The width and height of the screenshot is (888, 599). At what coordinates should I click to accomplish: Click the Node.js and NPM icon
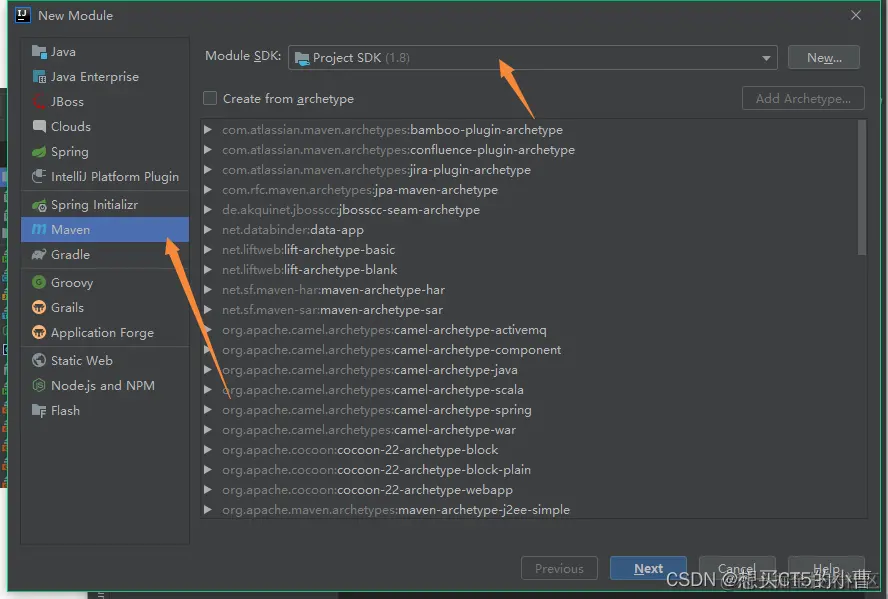(39, 386)
